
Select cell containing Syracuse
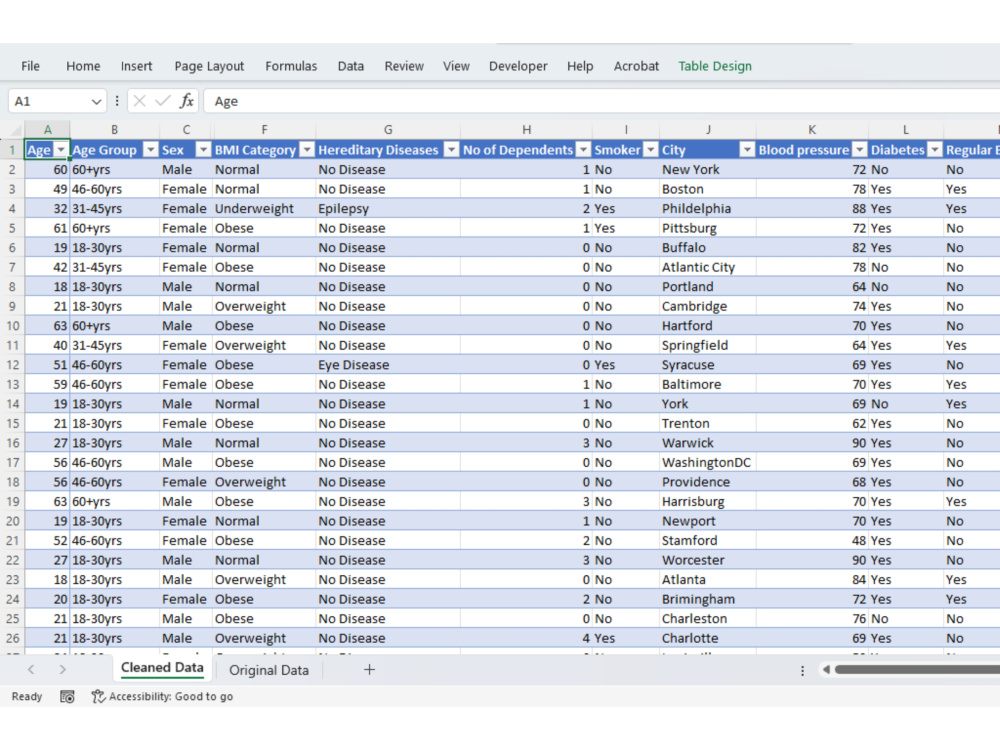pos(708,365)
